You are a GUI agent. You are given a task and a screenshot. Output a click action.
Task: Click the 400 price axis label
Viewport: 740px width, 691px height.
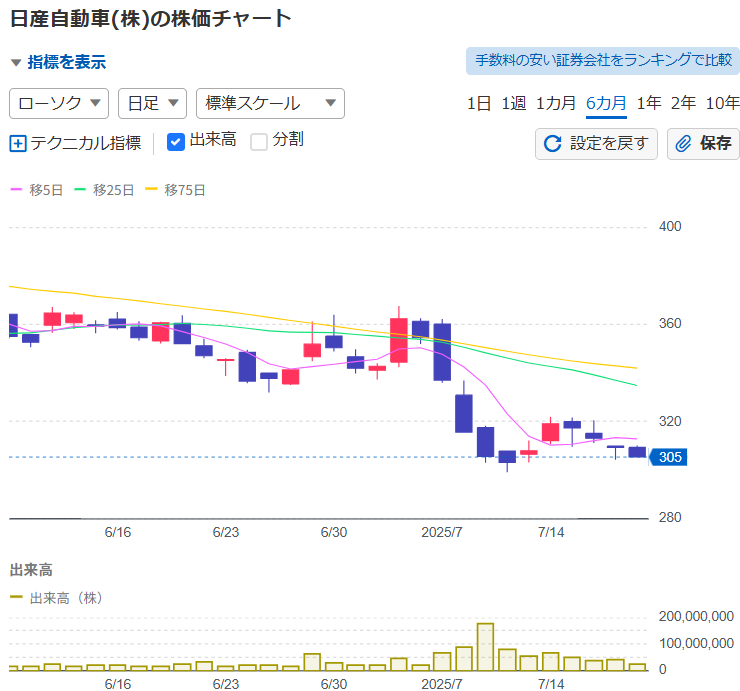tap(670, 227)
